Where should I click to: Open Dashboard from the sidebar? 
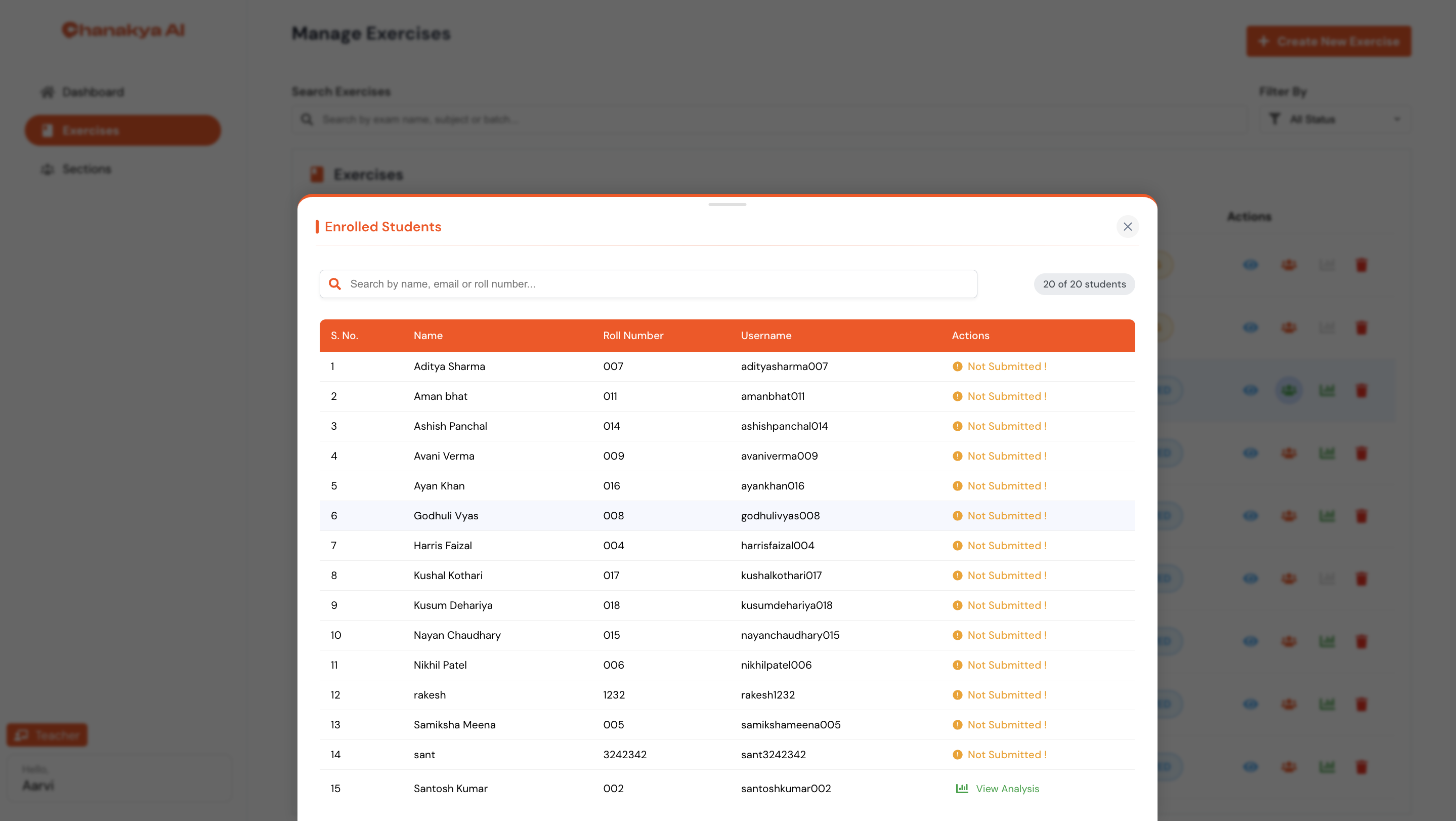[x=82, y=92]
